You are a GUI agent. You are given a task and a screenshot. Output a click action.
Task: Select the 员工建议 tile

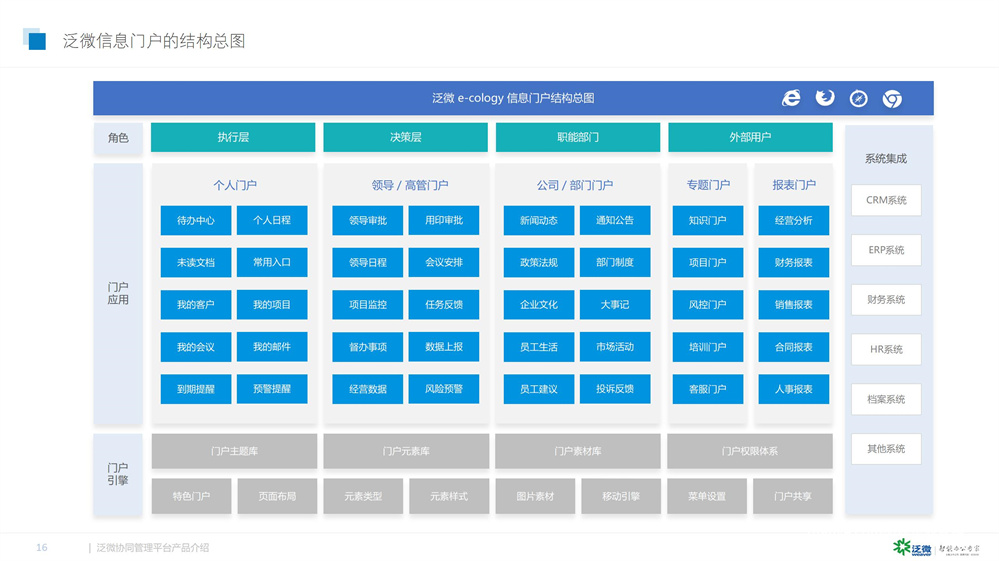click(x=539, y=389)
